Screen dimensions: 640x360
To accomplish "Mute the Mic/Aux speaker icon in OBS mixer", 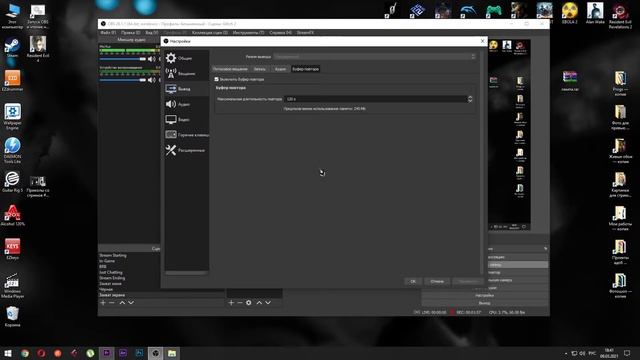I will 151,59.
